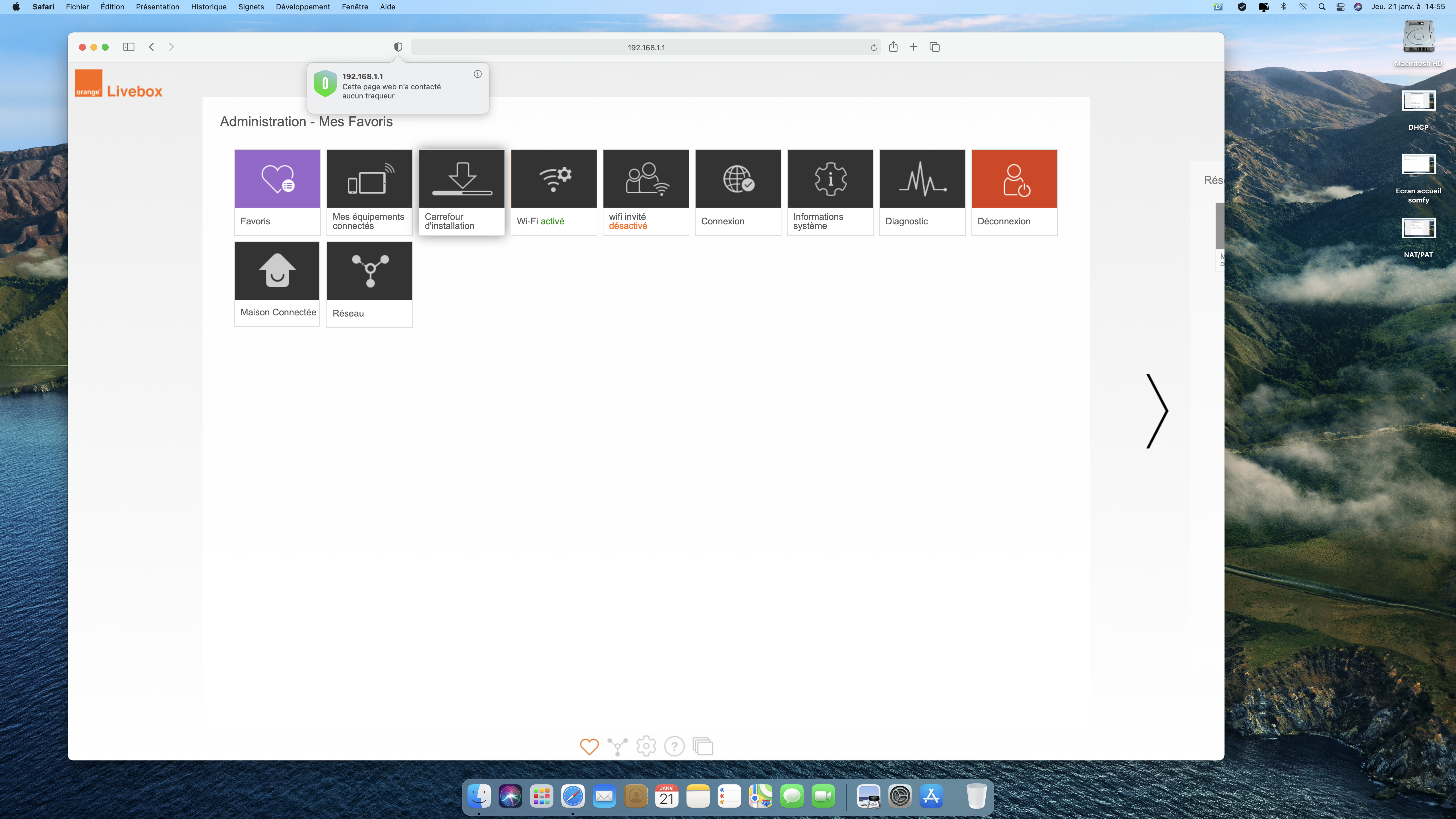Open Trash from the Dock

976,796
